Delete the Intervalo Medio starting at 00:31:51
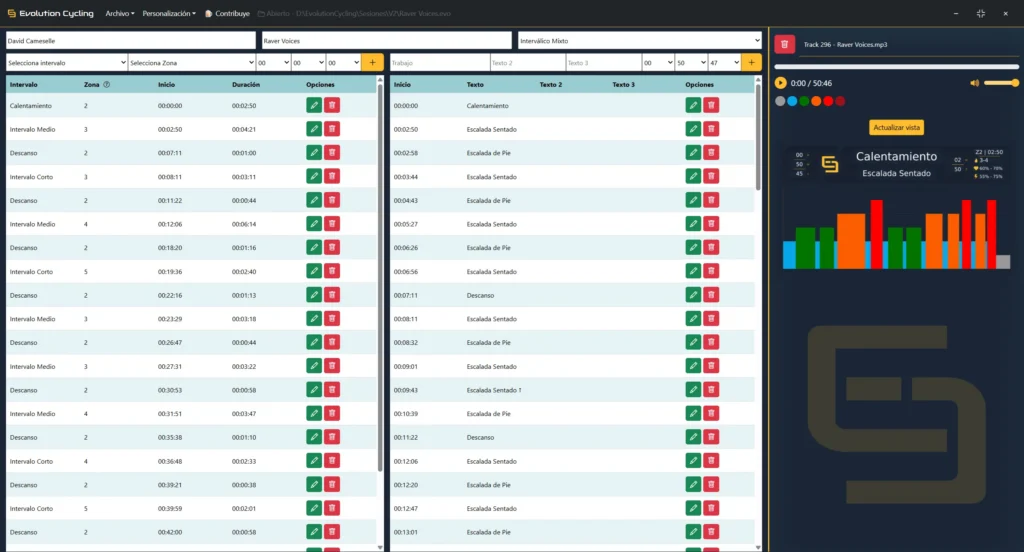 click(x=332, y=413)
